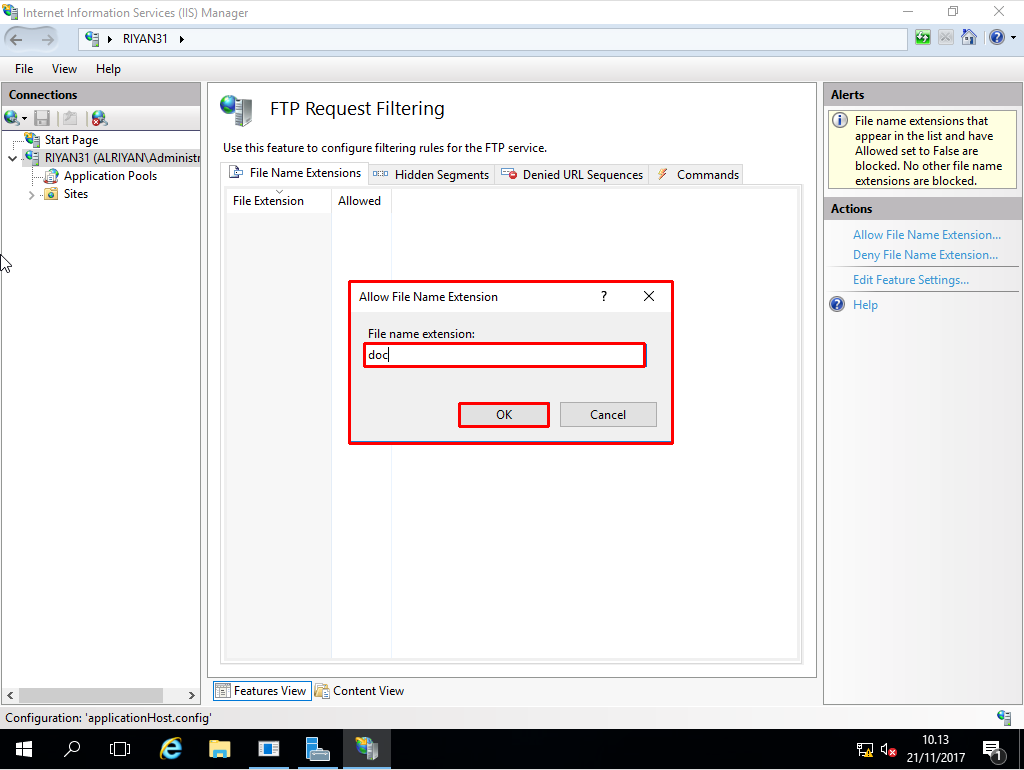Open the Action Center notifications icon
The image size is (1024, 770).
click(x=993, y=750)
